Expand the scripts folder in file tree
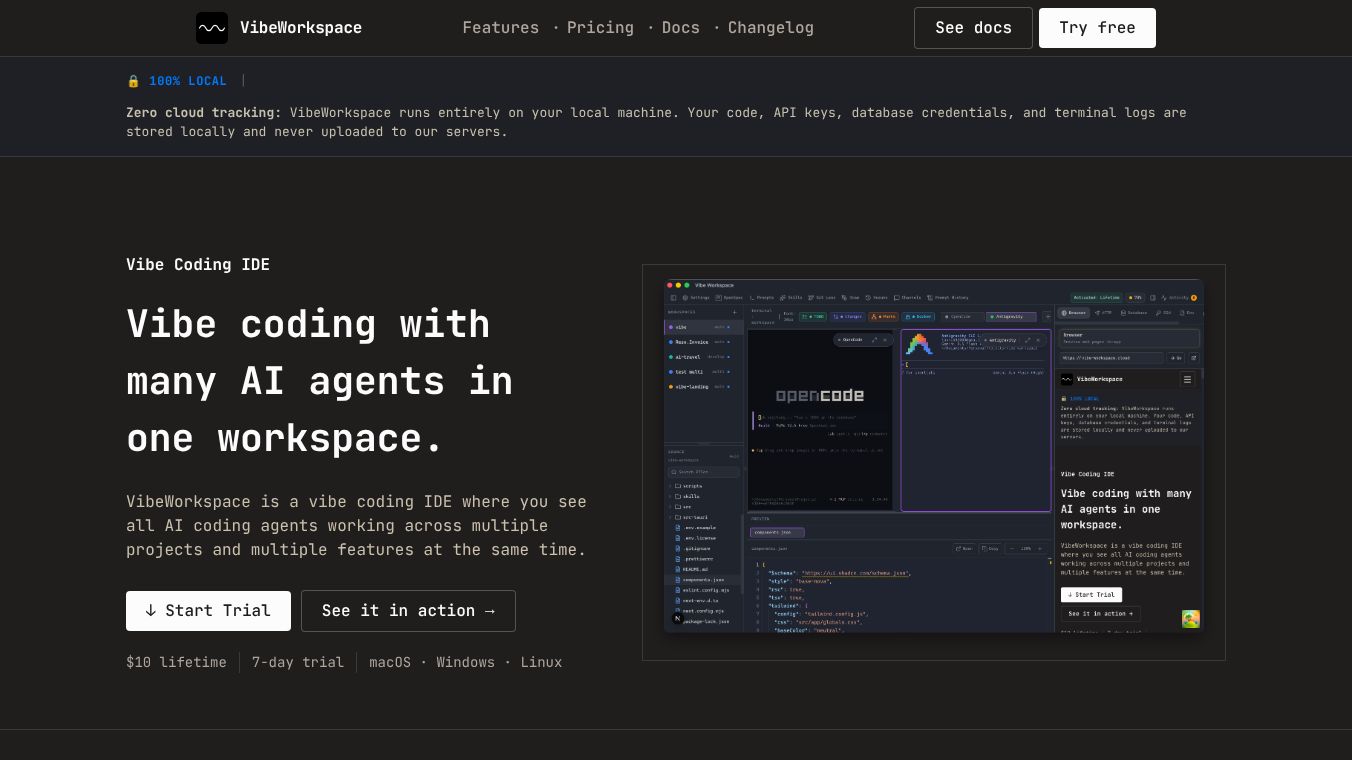The height and width of the screenshot is (760, 1352). [686, 486]
